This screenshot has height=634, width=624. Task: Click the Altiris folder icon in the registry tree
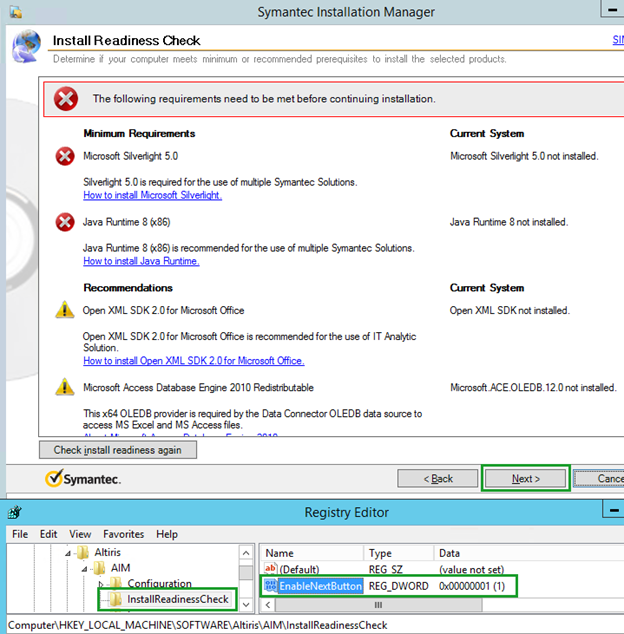(83, 552)
